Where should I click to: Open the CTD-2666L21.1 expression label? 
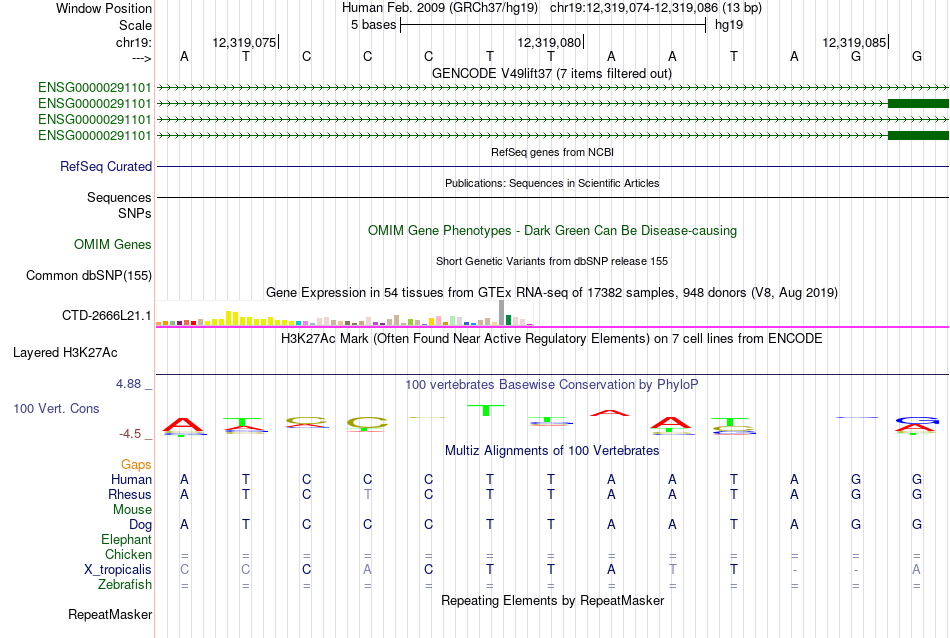(x=107, y=316)
